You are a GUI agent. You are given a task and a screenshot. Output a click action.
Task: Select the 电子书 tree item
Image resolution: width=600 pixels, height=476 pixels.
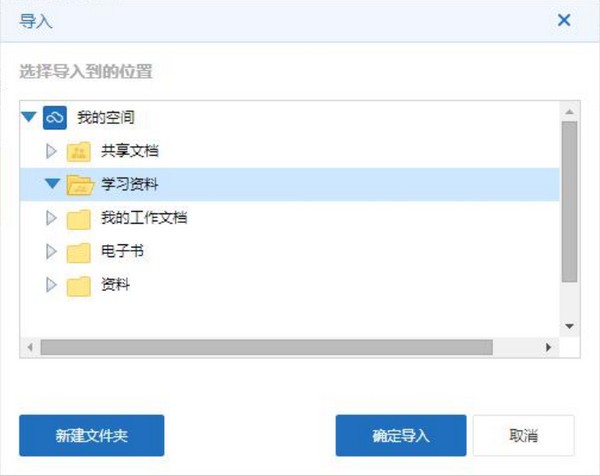123,252
